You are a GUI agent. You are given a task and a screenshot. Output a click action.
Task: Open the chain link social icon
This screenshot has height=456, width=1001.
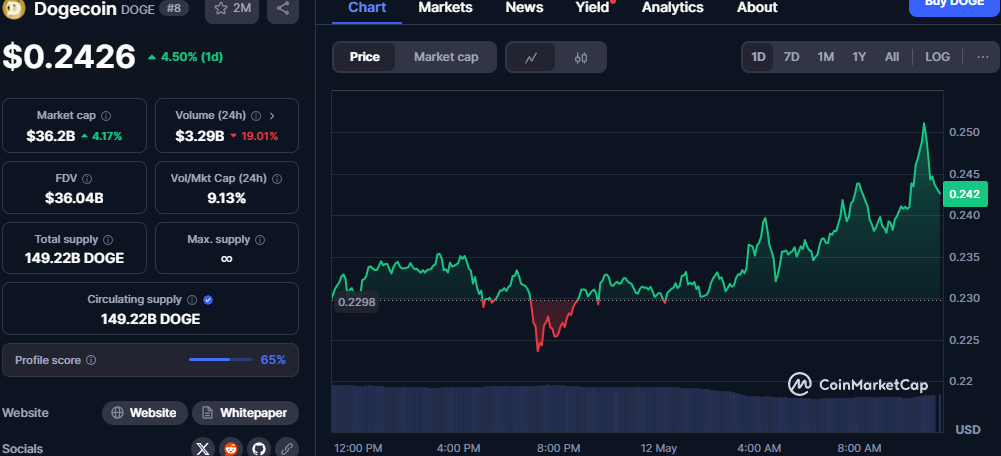click(x=287, y=448)
